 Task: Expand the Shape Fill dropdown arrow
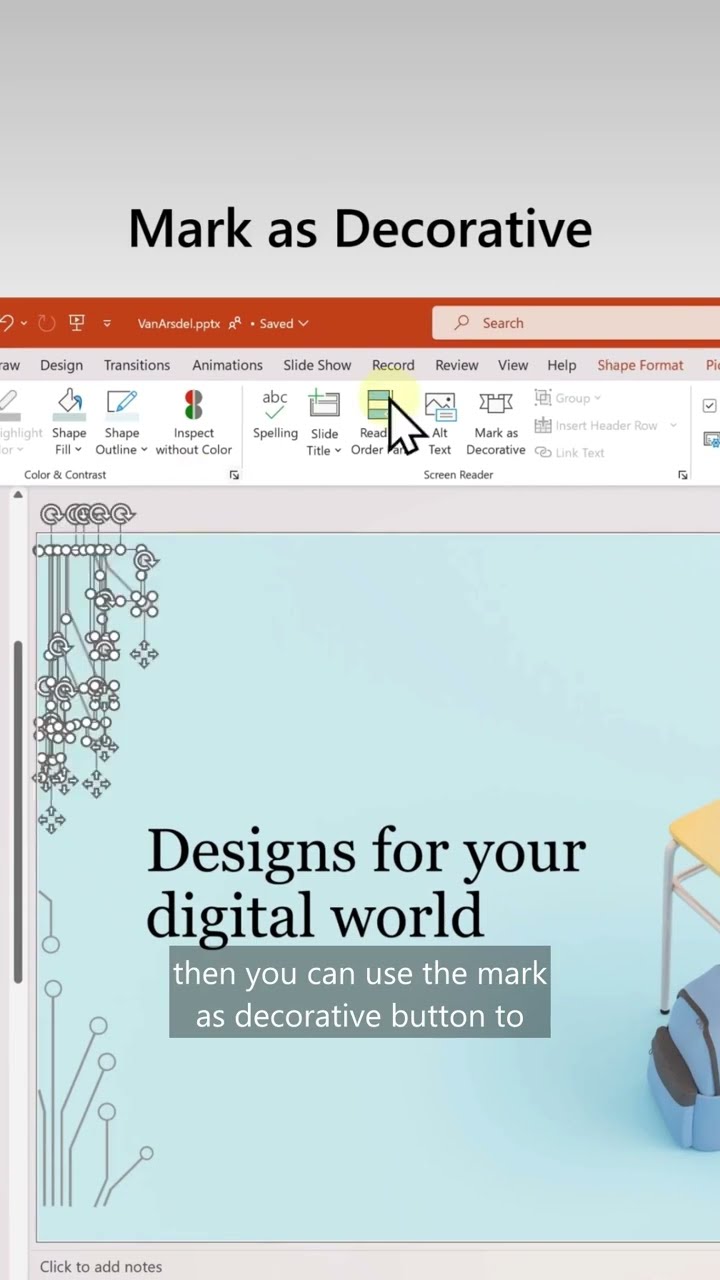pos(79,450)
